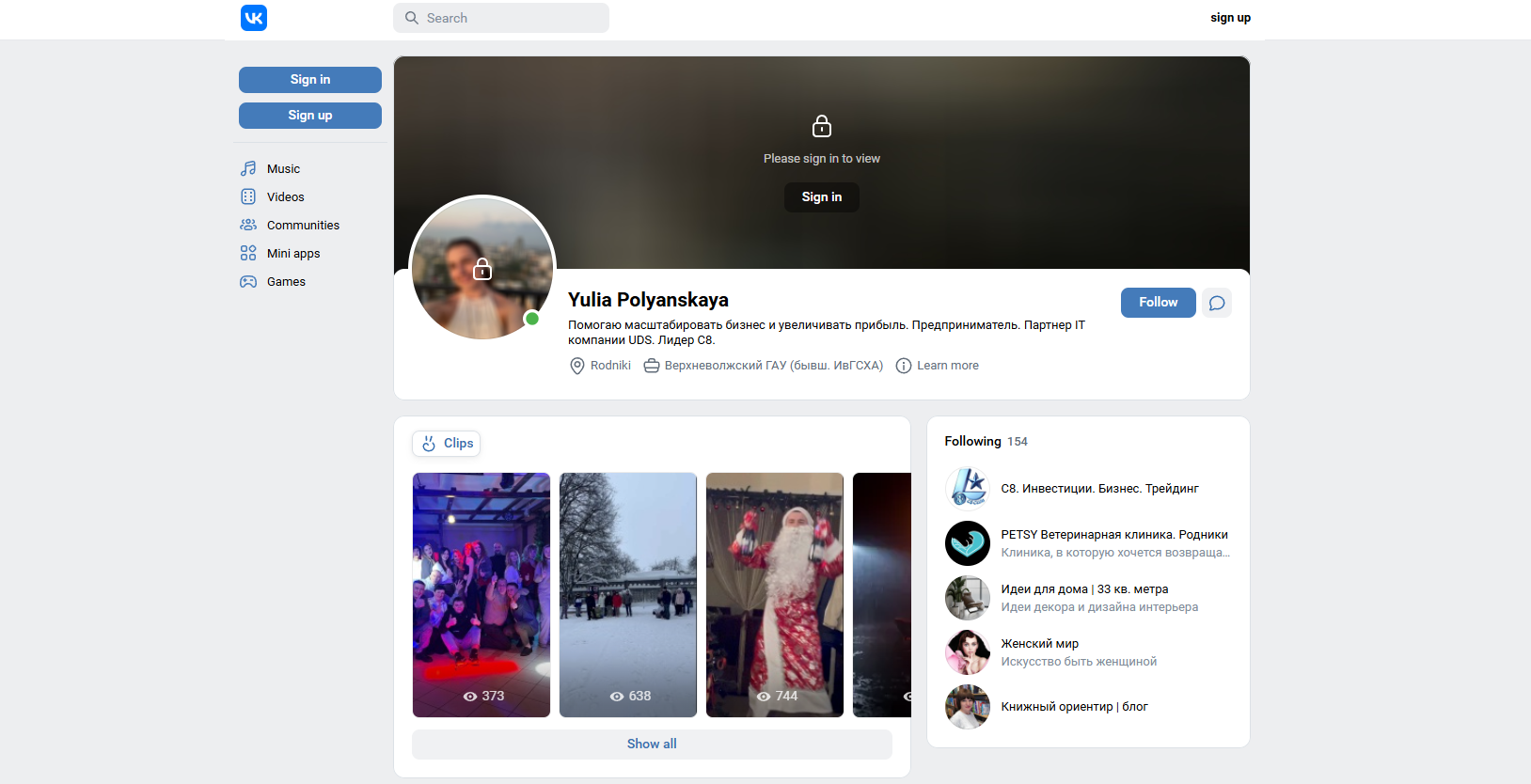Viewport: 1531px width, 784px height.
Task: Click the blue Sign up sidebar button
Action: click(310, 116)
